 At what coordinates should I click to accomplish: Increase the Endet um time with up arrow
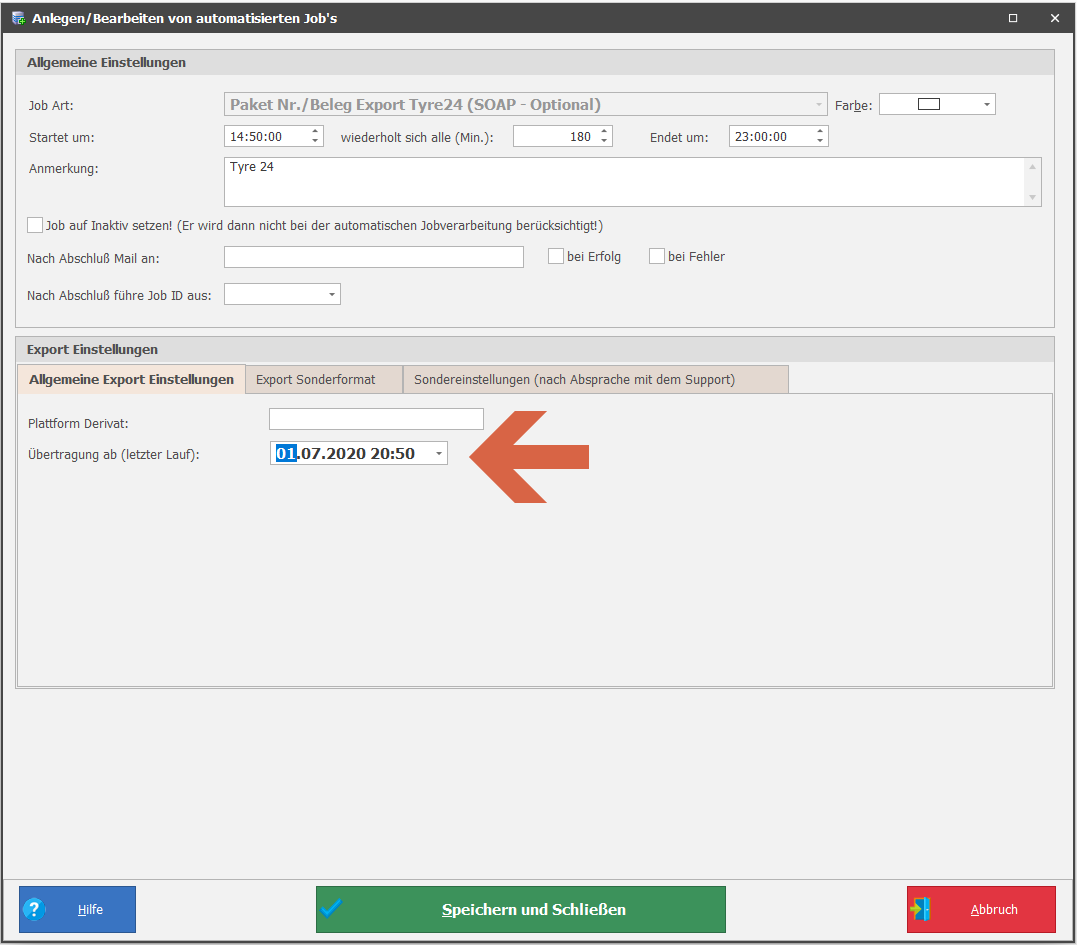[x=820, y=131]
